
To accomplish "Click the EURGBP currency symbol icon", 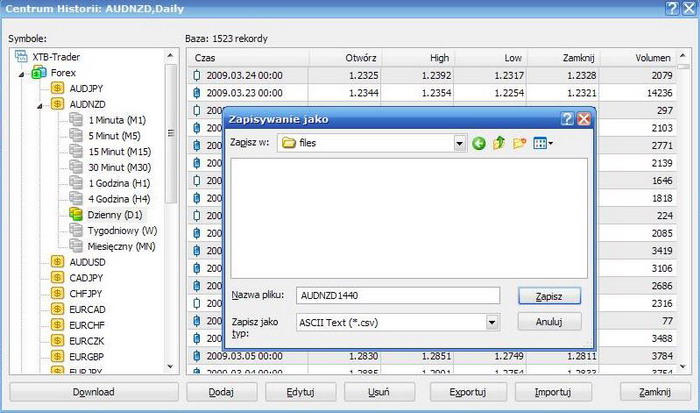I will 57,356.
